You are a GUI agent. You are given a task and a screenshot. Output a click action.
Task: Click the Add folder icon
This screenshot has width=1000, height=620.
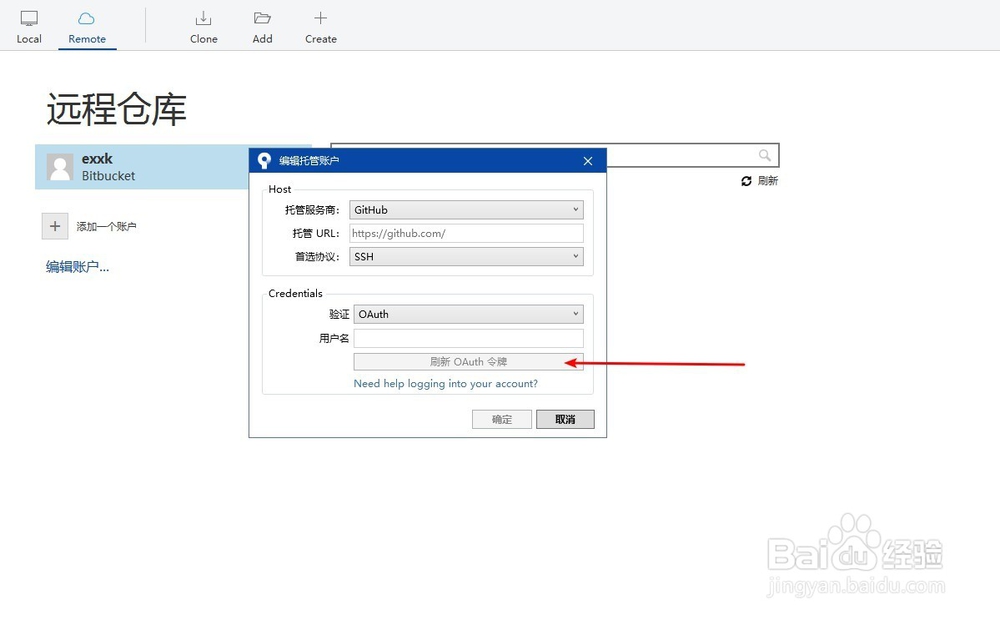point(262,18)
